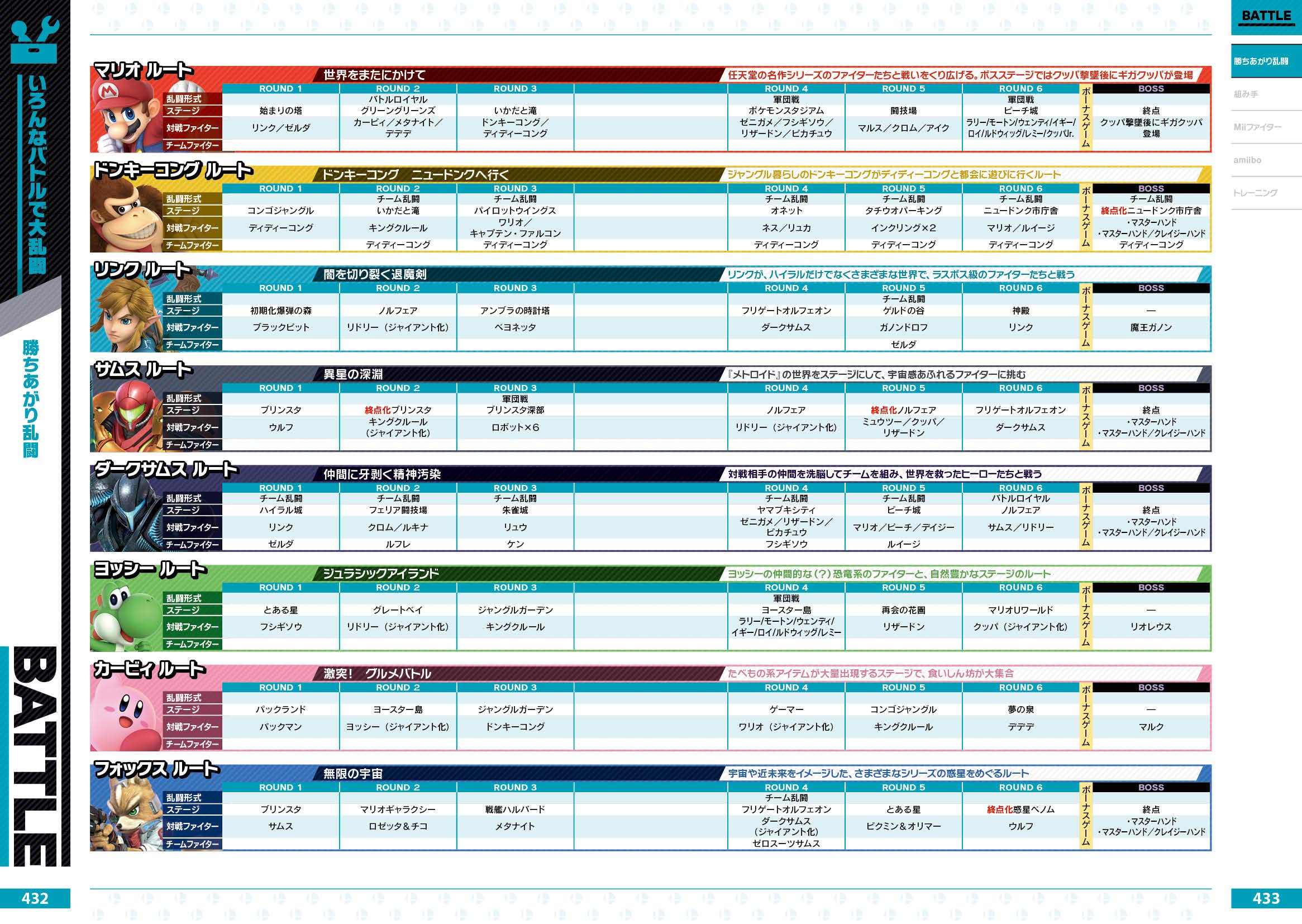This screenshot has height=924, width=1302.
Task: Click the toolbox wrench icon at top left
Action: [35, 40]
